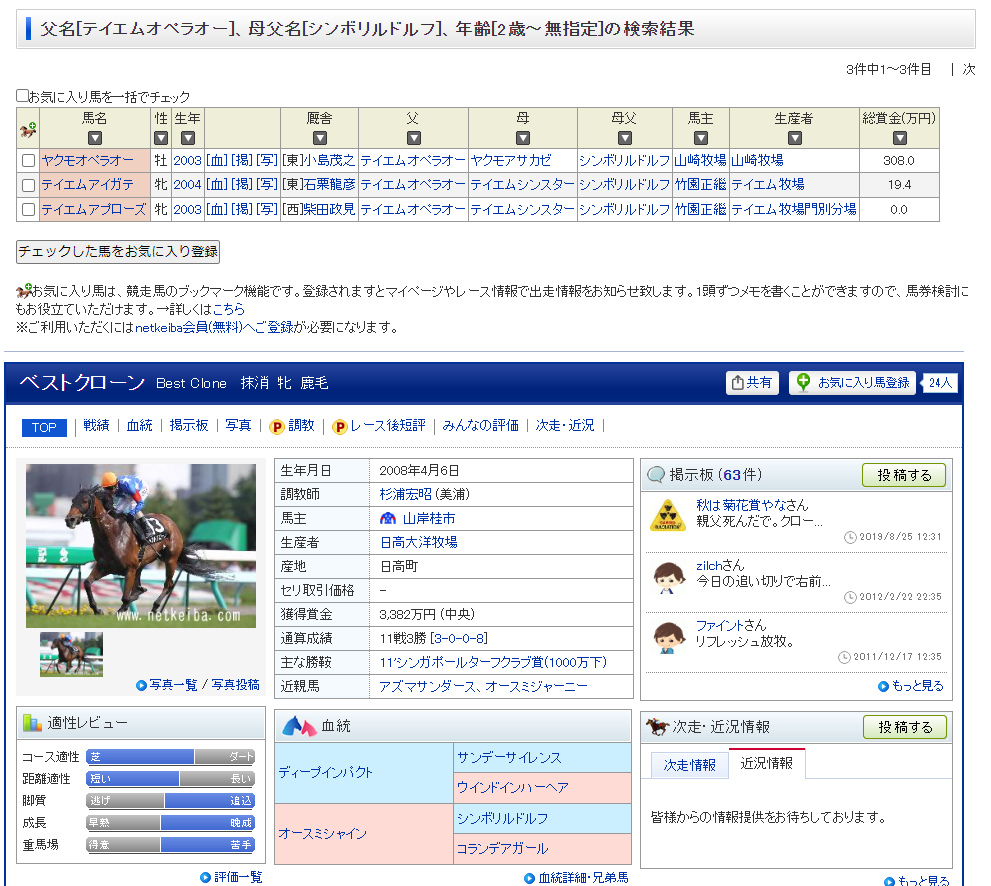Click the コース適性 turf/dirt rating bar
Viewport: 991px width, 886px height.
click(x=170, y=757)
